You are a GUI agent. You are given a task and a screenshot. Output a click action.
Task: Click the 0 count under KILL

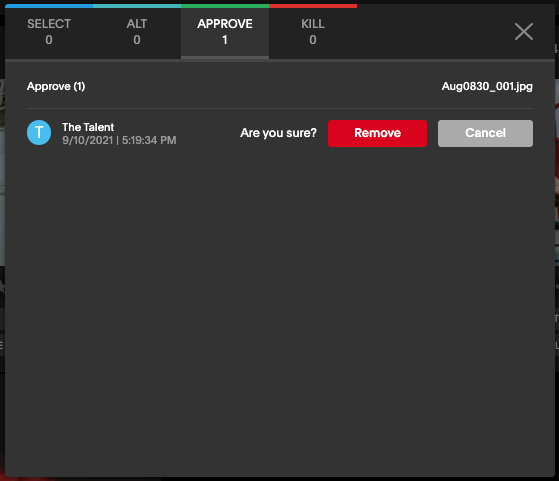pos(313,40)
